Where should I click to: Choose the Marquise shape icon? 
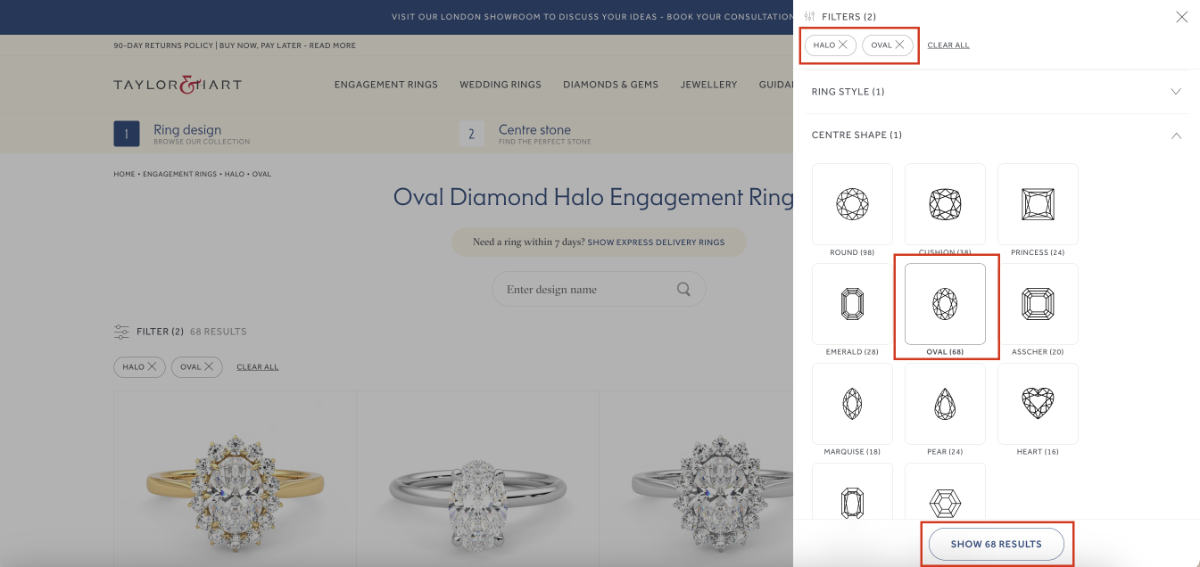click(852, 404)
